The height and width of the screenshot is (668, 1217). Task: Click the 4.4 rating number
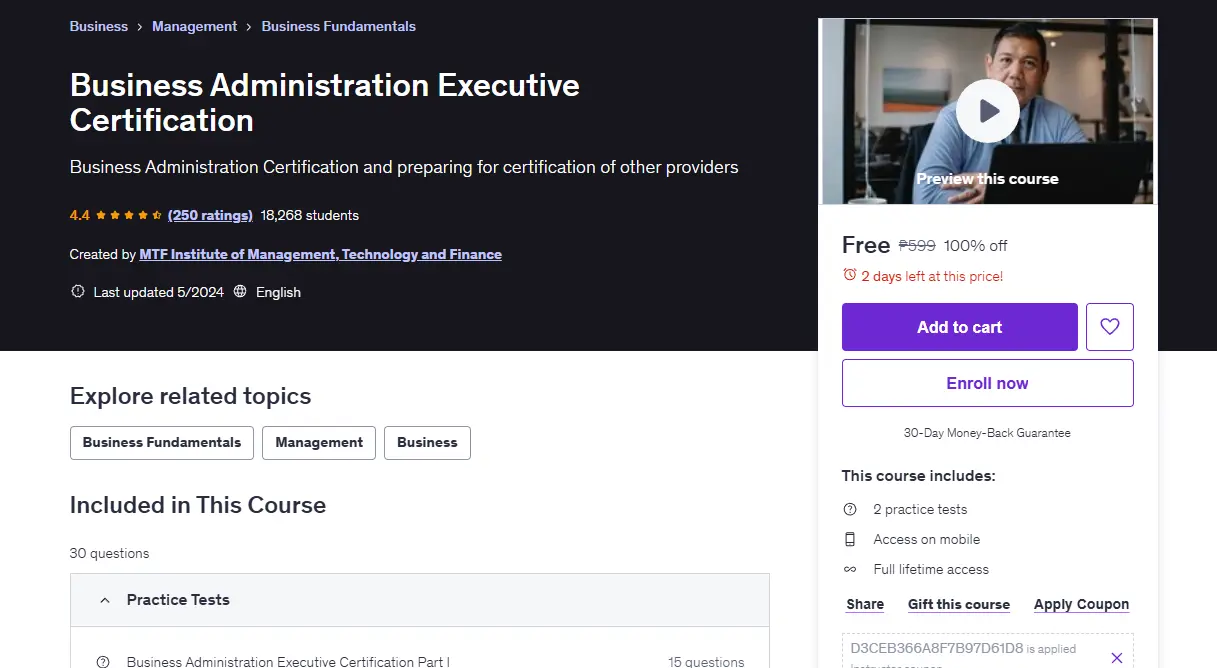click(80, 215)
